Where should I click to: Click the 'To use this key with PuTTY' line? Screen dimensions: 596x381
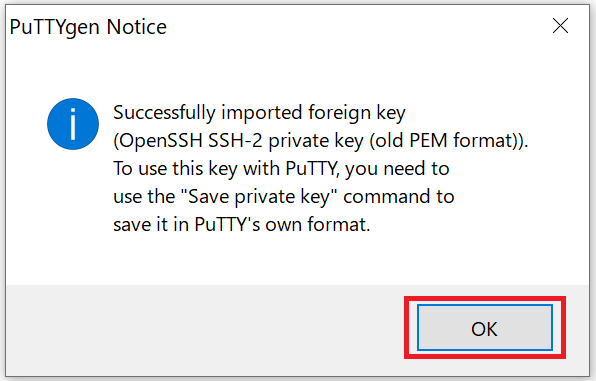281,168
